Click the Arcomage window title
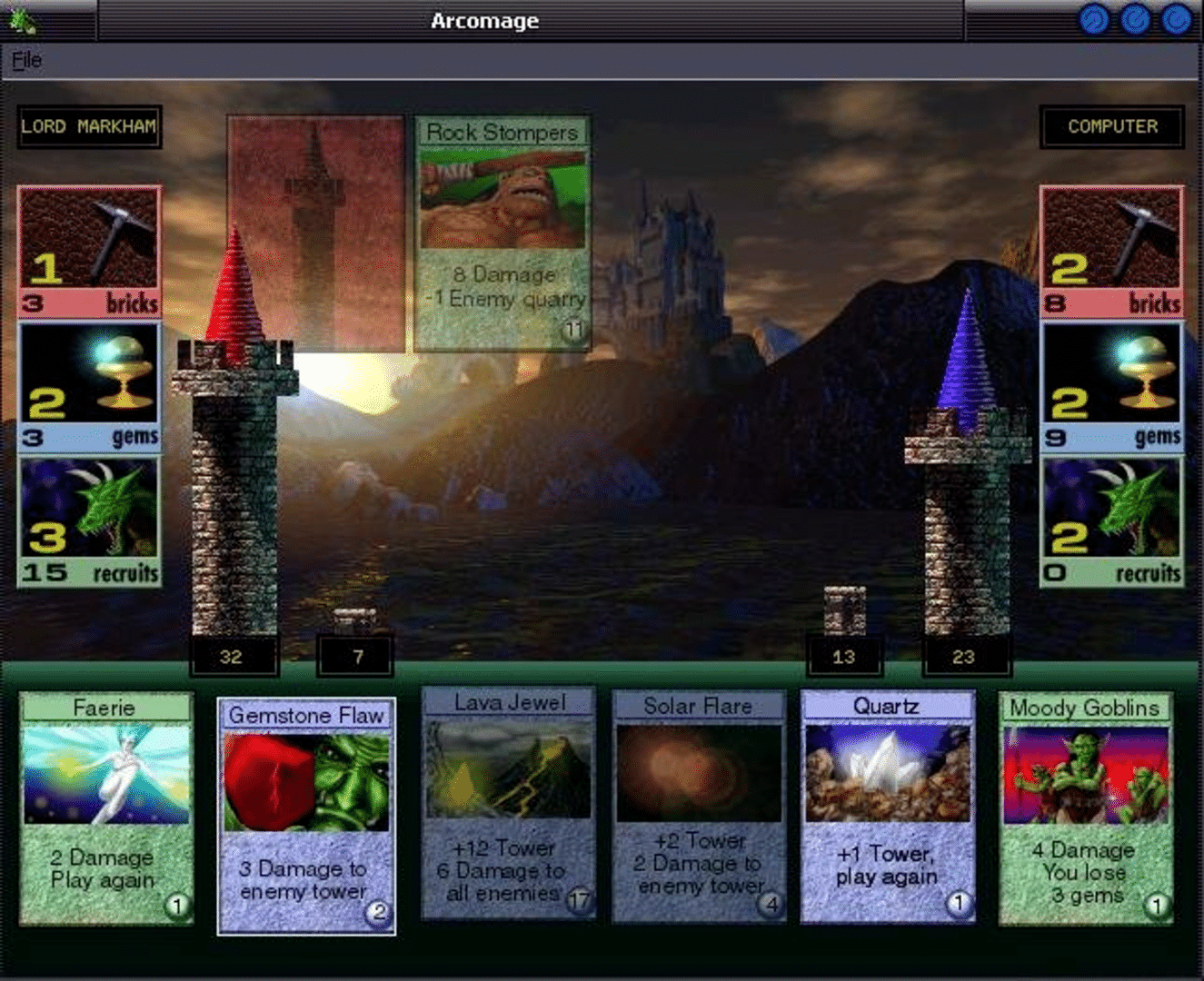 [x=484, y=21]
